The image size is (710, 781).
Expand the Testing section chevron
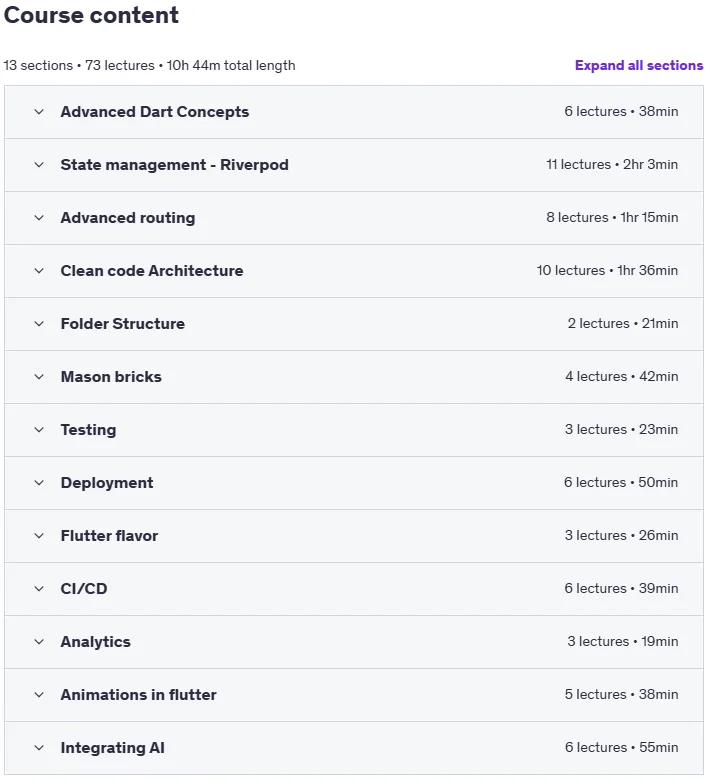point(39,430)
